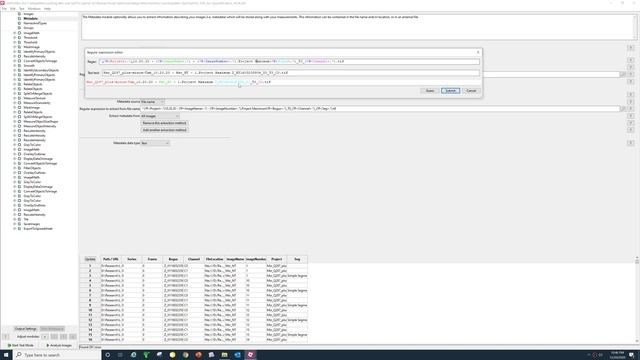Toggle display window eye for Tile module
This screenshot has height=360, width=640.
click(15, 219)
